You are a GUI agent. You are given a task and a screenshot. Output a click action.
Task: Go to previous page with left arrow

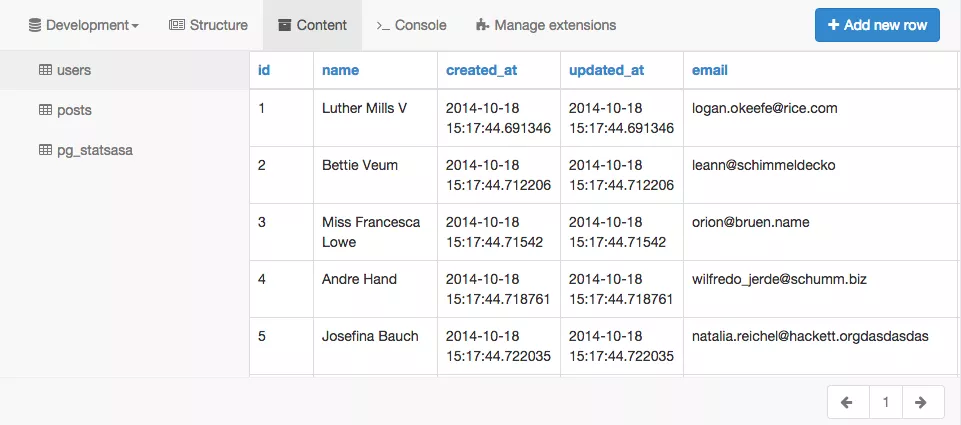pos(848,403)
